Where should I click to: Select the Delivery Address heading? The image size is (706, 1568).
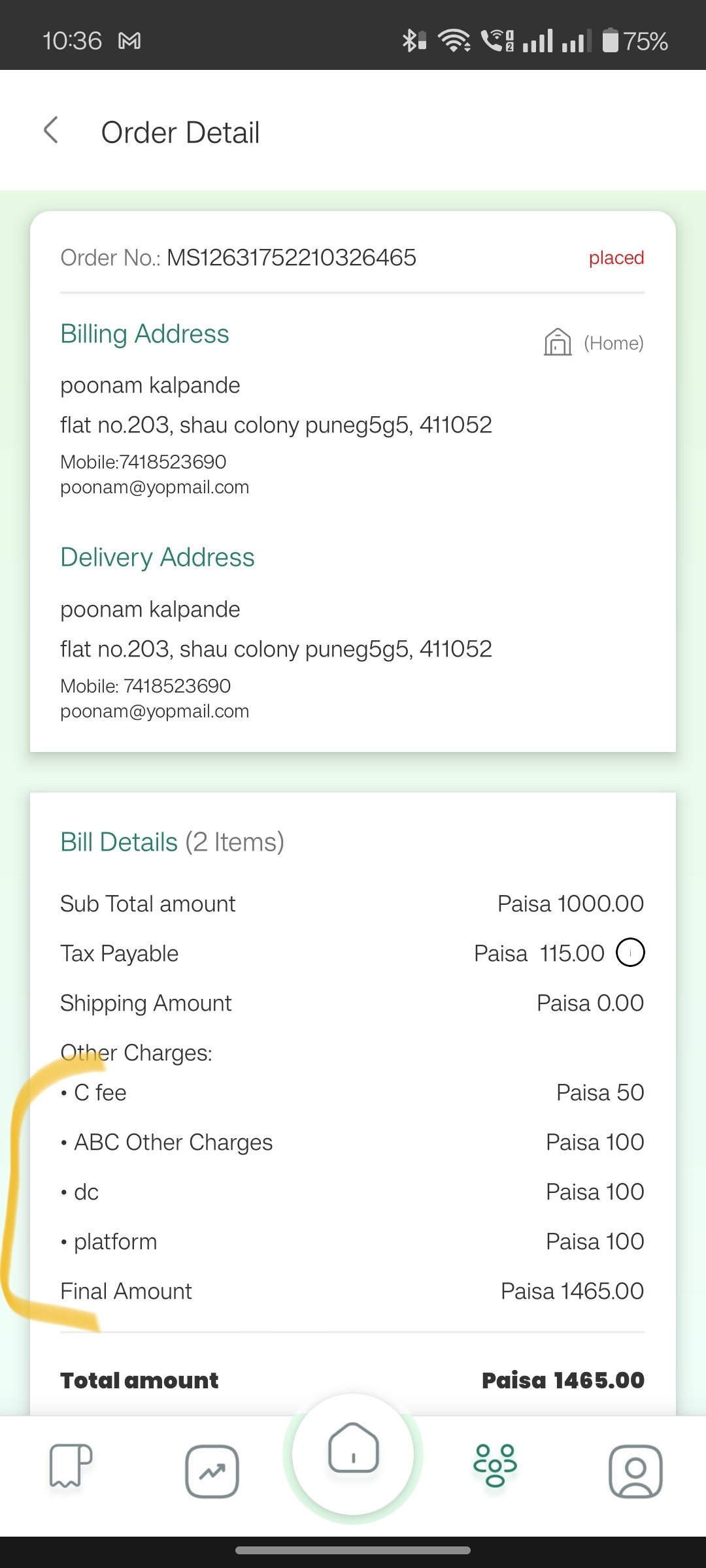[157, 557]
